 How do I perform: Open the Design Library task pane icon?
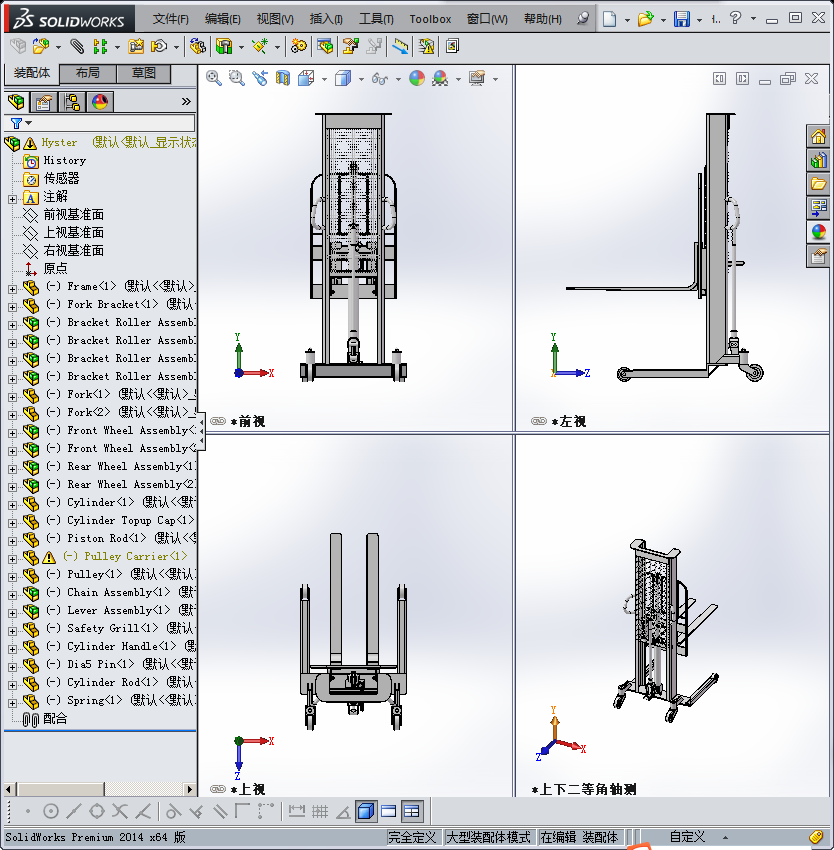pos(818,160)
